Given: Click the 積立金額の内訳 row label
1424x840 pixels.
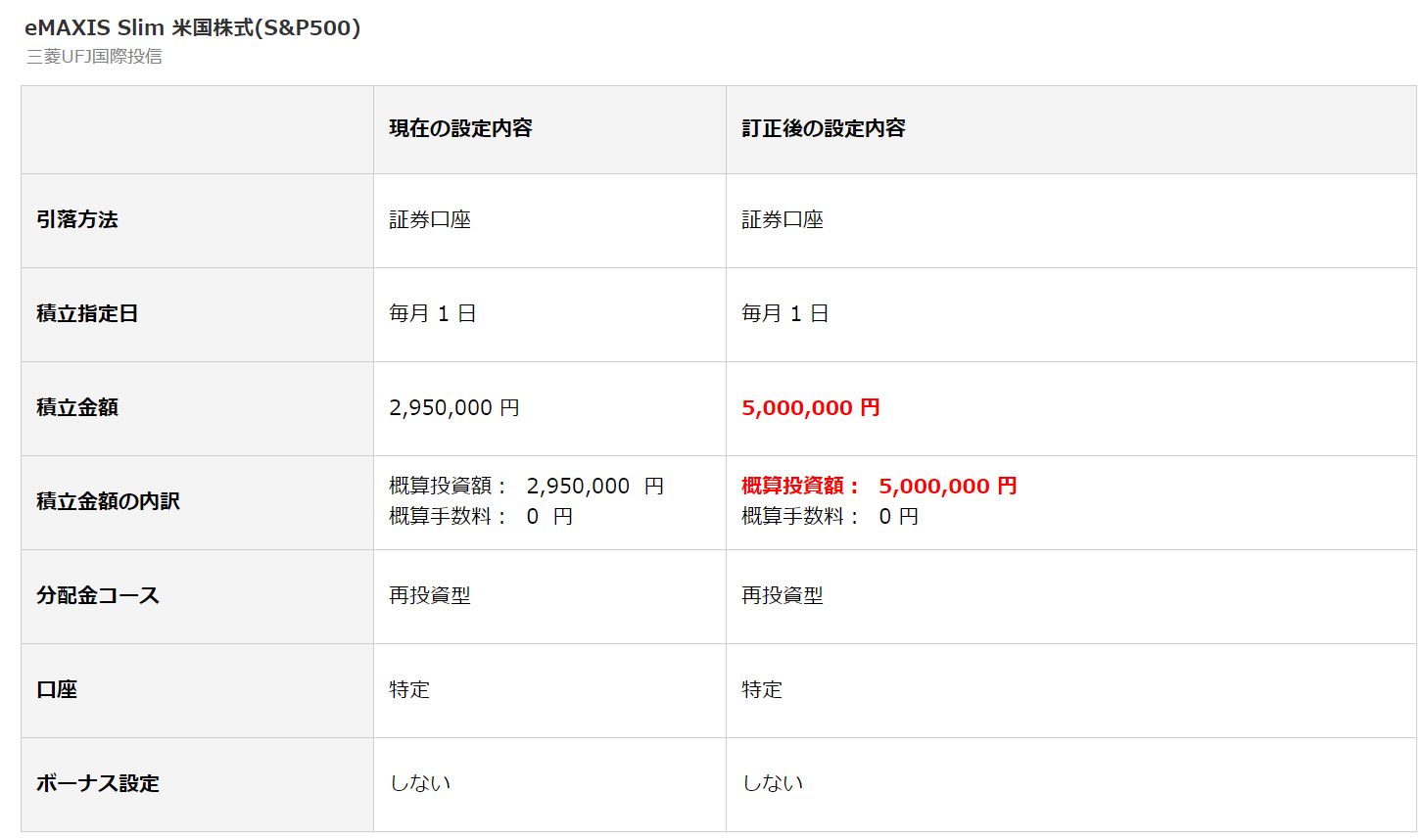Looking at the screenshot, I should [108, 502].
